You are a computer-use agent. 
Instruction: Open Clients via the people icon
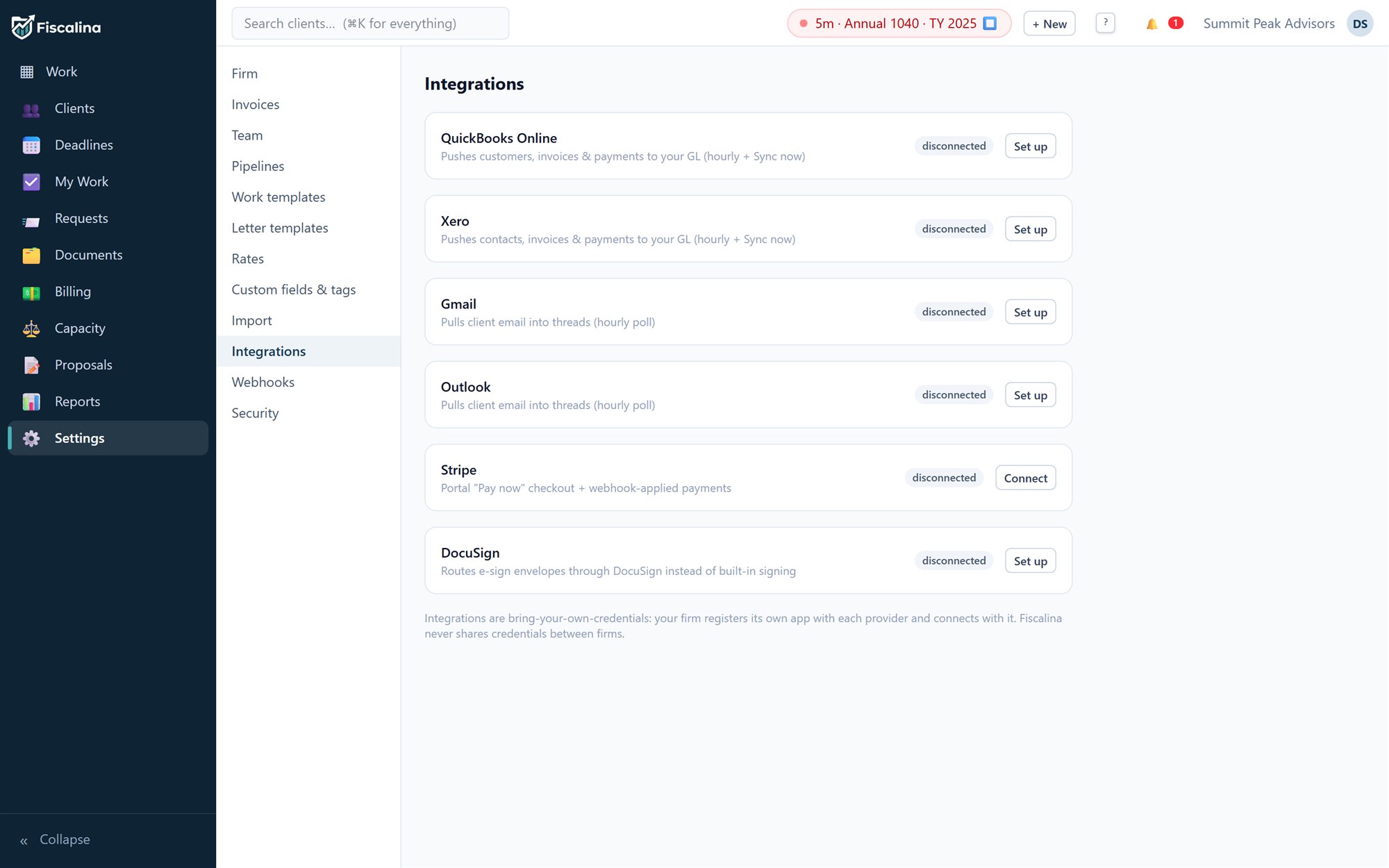click(31, 109)
